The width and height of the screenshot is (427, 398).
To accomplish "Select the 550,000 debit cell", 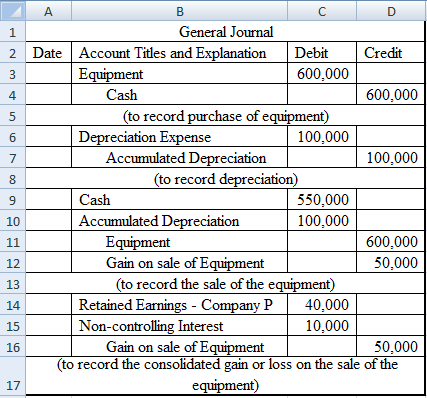I will [322, 200].
